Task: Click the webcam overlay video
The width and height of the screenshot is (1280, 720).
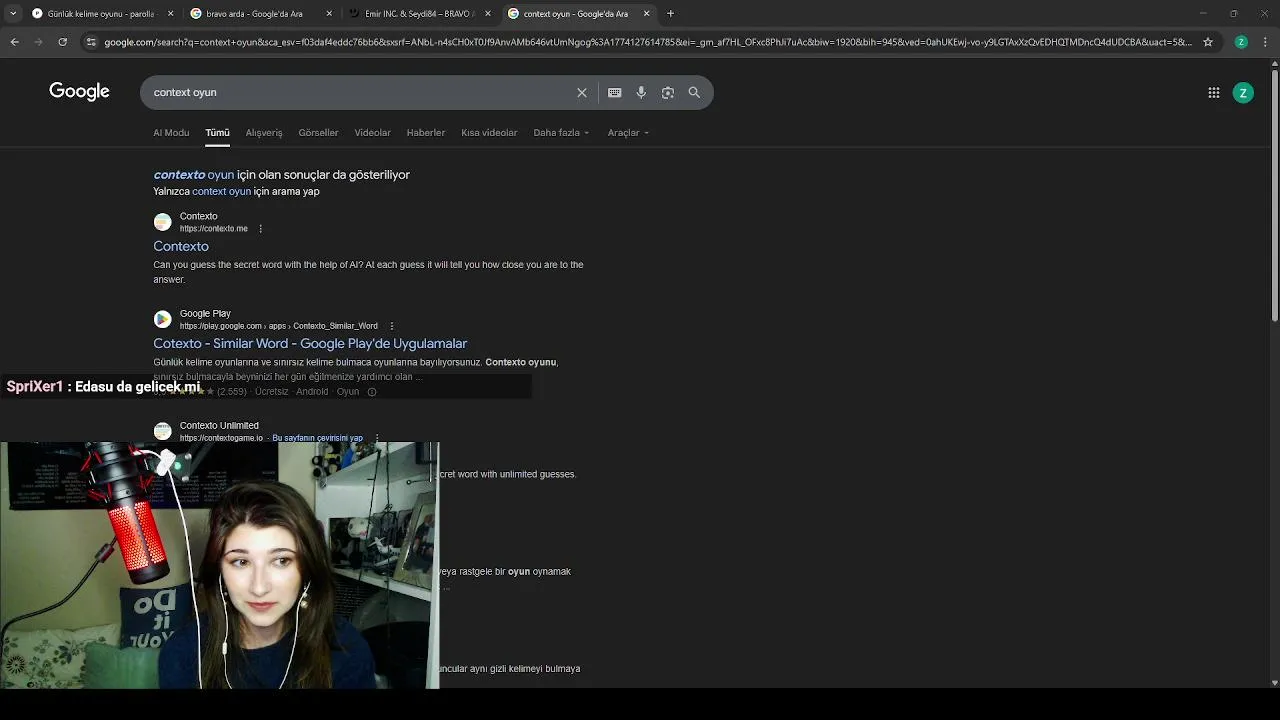Action: [x=219, y=565]
